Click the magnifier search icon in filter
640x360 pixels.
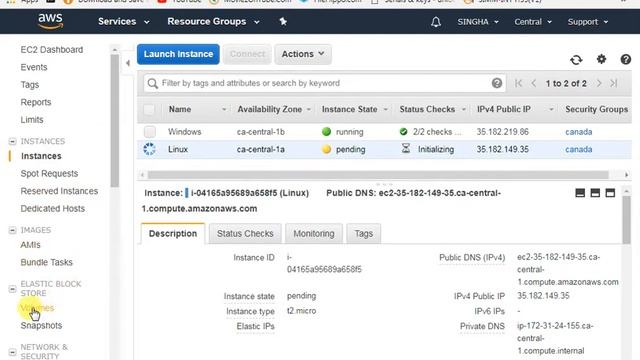coord(153,84)
